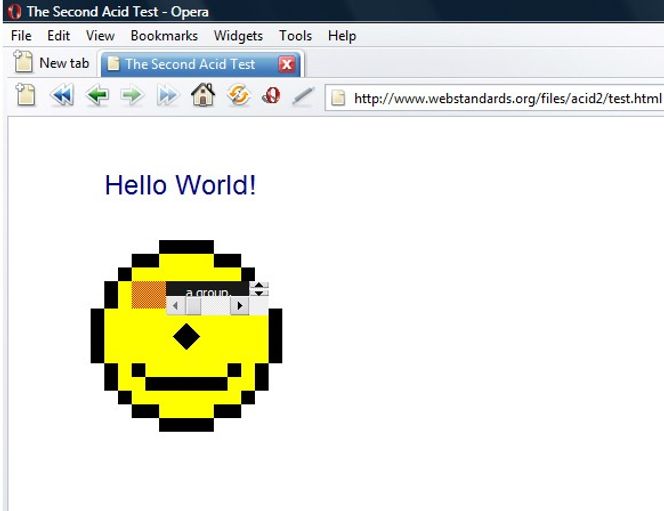Open the View menu
The width and height of the screenshot is (664, 511).
click(x=100, y=36)
